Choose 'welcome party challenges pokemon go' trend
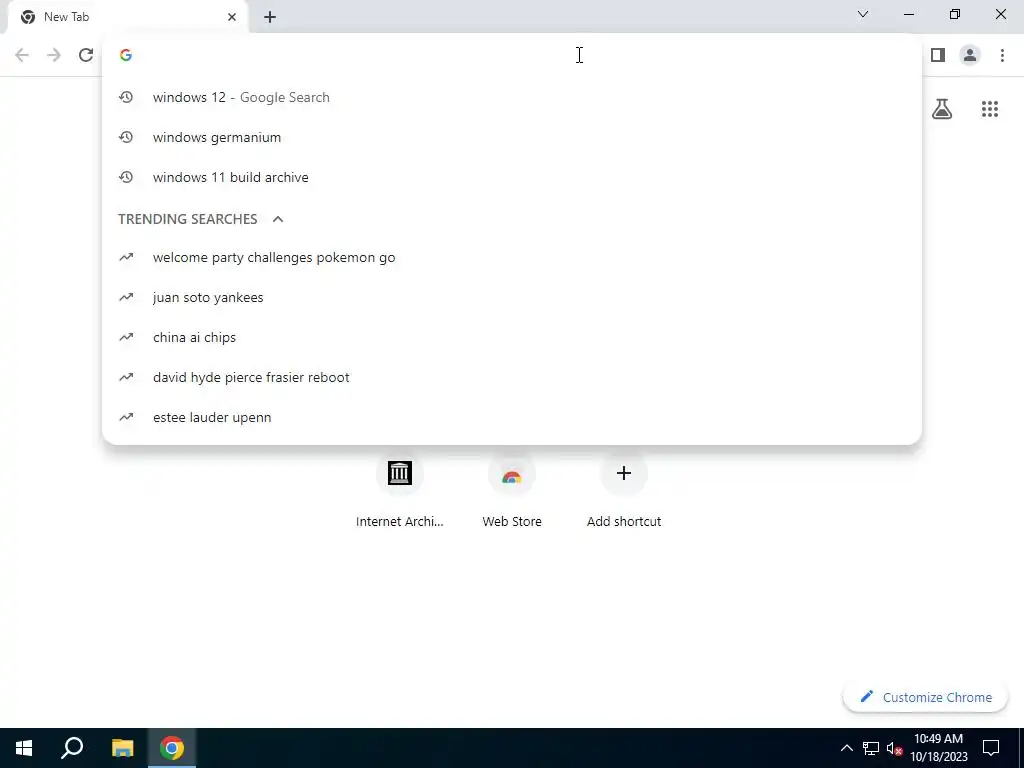The height and width of the screenshot is (768, 1024). click(512, 257)
